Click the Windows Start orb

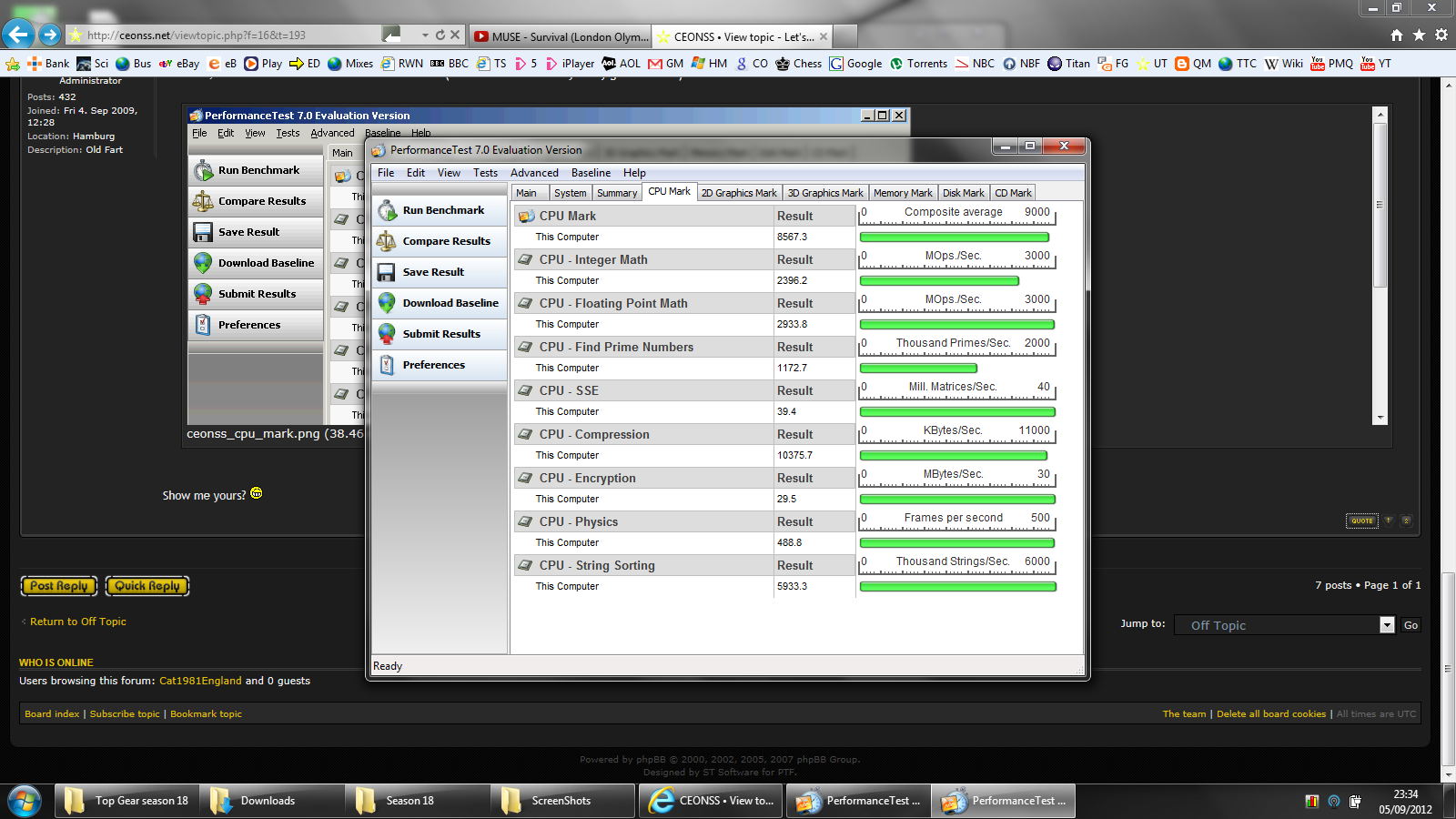pos(25,801)
